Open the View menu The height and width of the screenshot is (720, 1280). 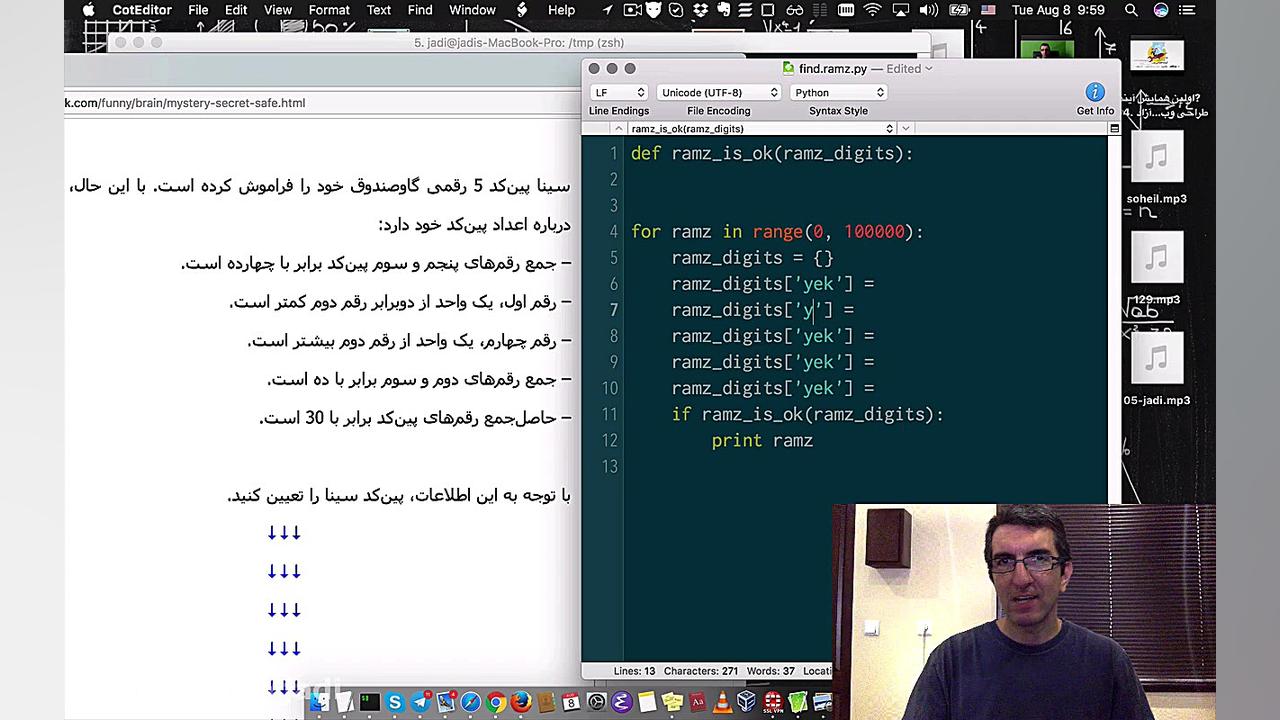pyautogui.click(x=278, y=10)
